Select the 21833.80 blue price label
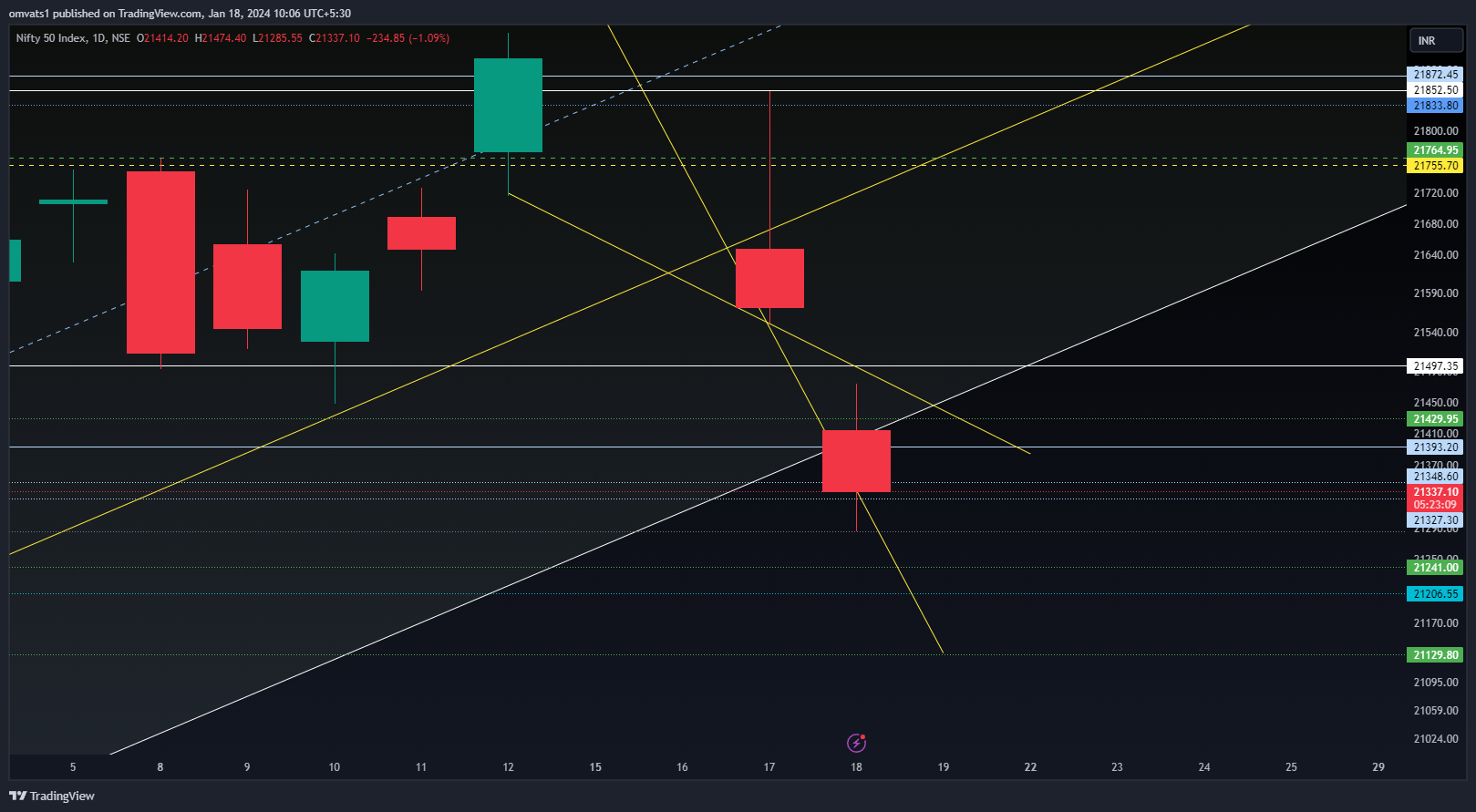This screenshot has width=1476, height=812. point(1435,106)
